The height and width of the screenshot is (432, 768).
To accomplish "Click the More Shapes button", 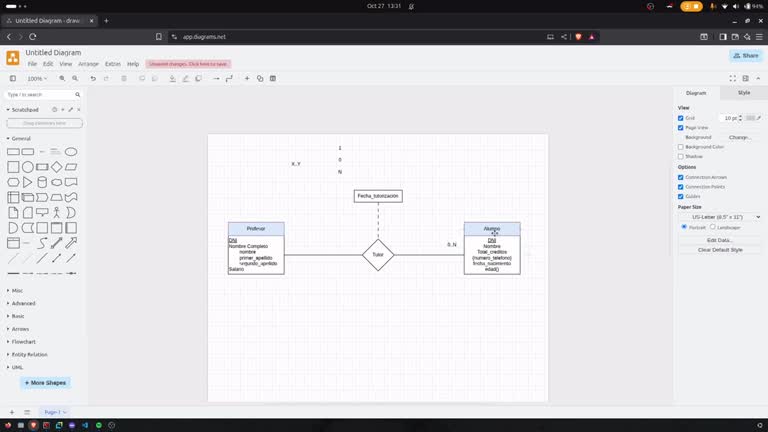I will click(46, 383).
